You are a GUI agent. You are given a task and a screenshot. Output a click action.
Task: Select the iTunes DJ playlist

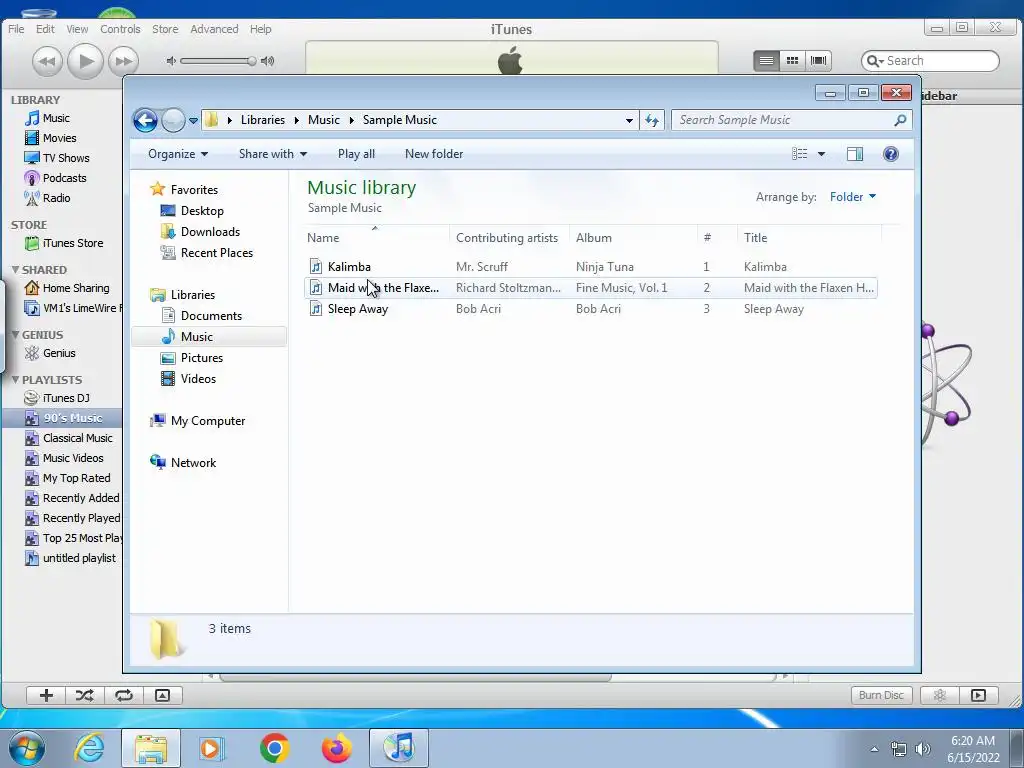click(x=66, y=398)
